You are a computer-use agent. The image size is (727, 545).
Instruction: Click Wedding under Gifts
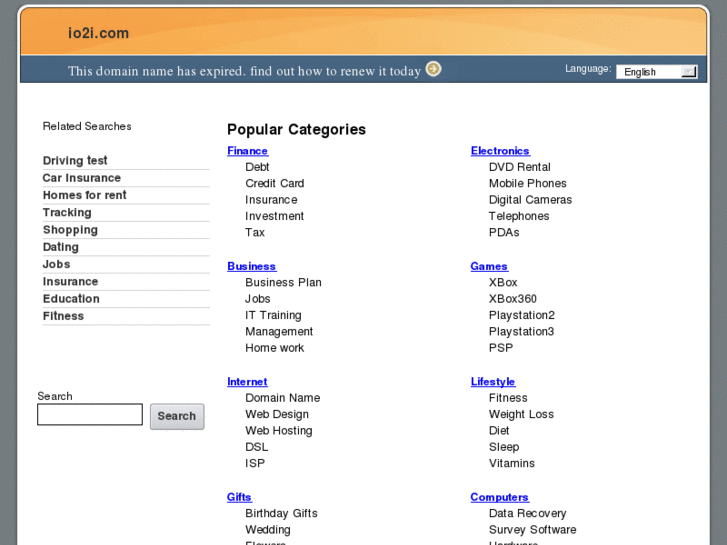pyautogui.click(x=268, y=530)
